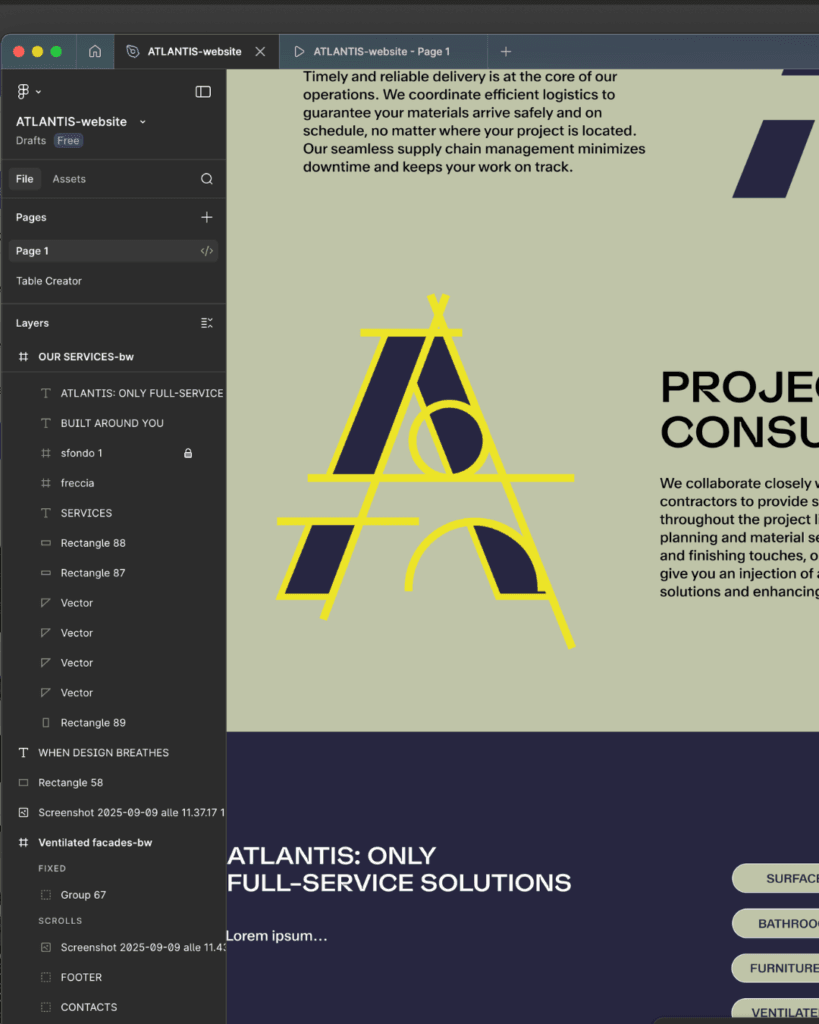Close the ATLANTIS-website tab
Viewport: 819px width, 1024px height.
point(260,52)
